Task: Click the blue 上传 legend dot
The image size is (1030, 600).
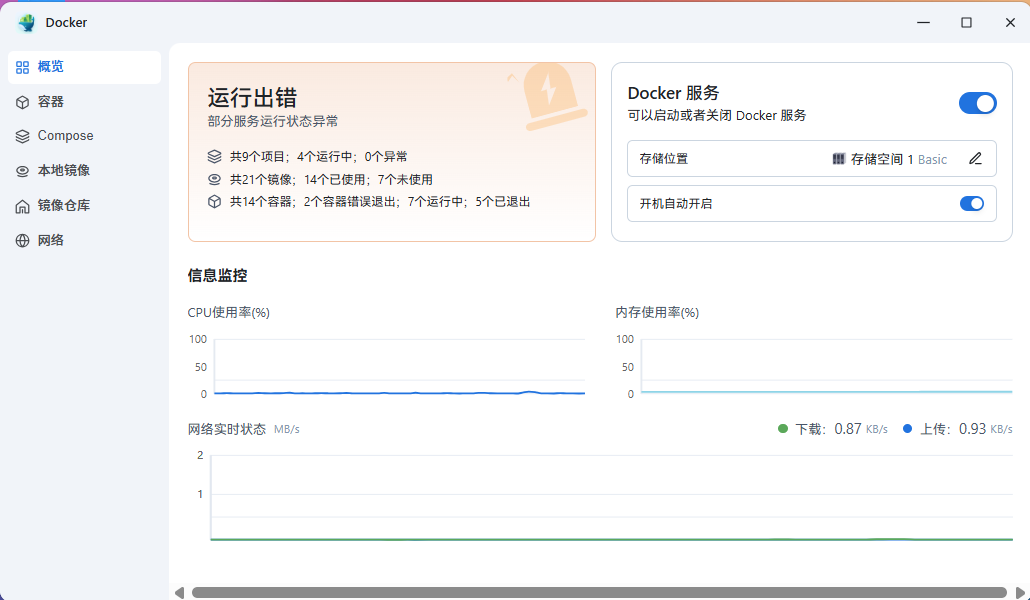Action: click(x=907, y=428)
